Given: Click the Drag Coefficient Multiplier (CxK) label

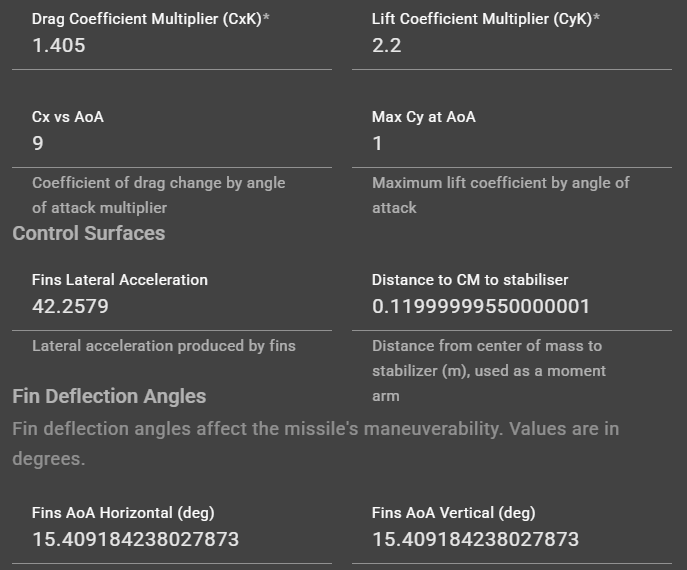Looking at the screenshot, I should tap(145, 19).
